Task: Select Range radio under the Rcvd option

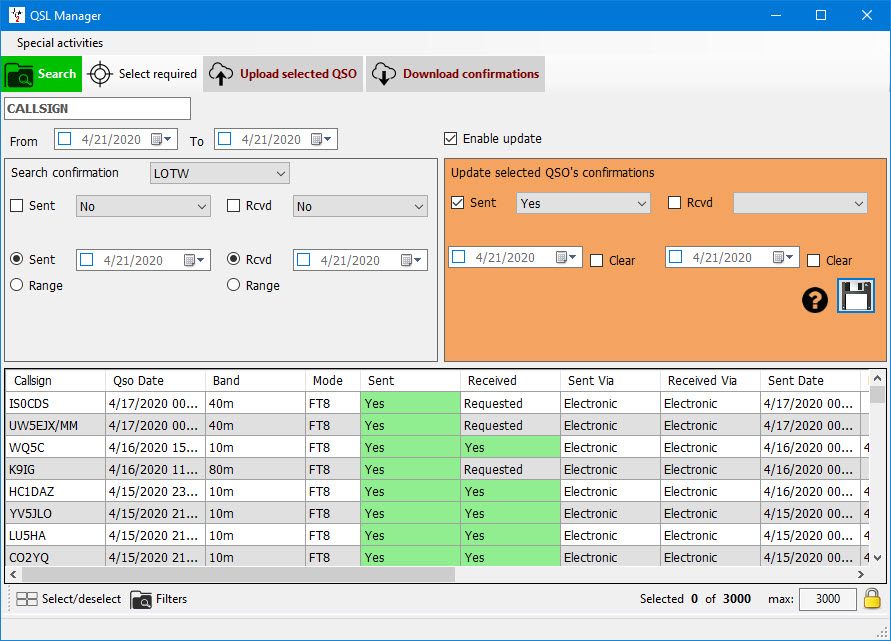Action: [x=234, y=285]
